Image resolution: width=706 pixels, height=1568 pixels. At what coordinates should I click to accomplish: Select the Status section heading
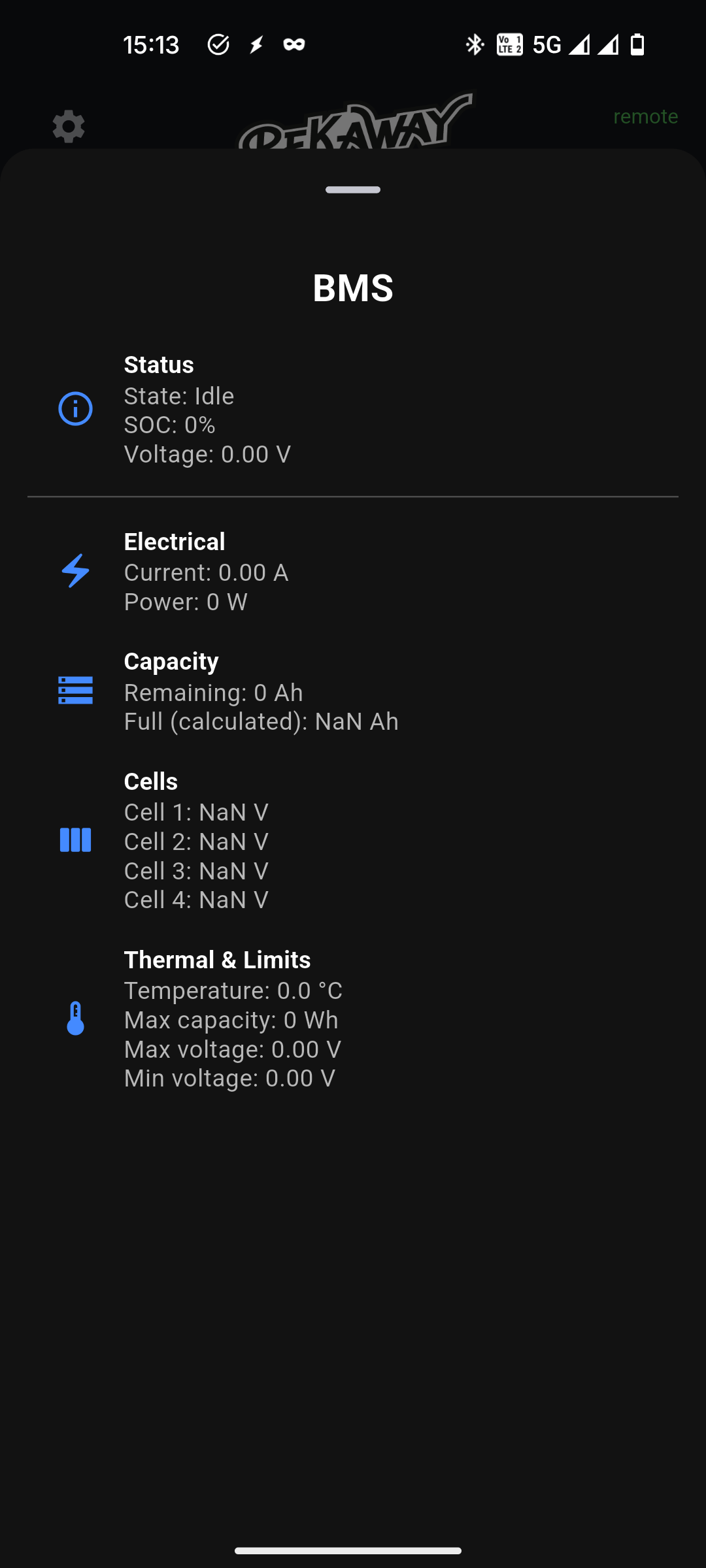tap(159, 365)
